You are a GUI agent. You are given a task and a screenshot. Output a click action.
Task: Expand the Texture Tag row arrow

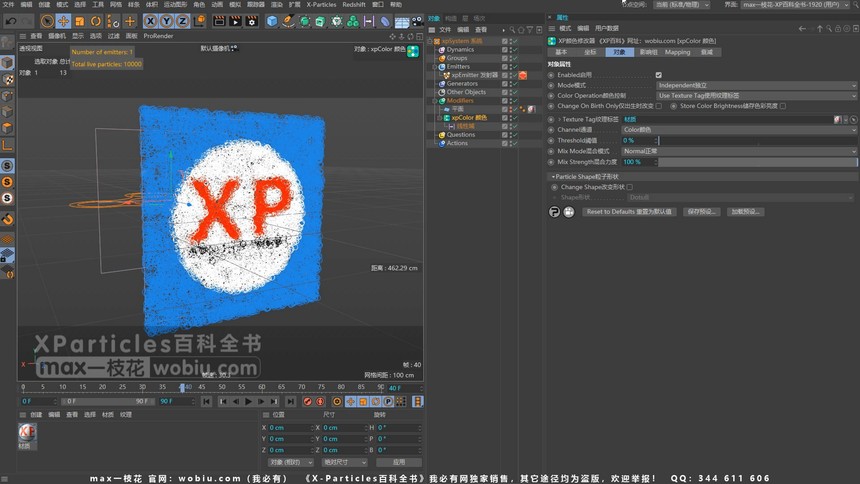coord(559,120)
